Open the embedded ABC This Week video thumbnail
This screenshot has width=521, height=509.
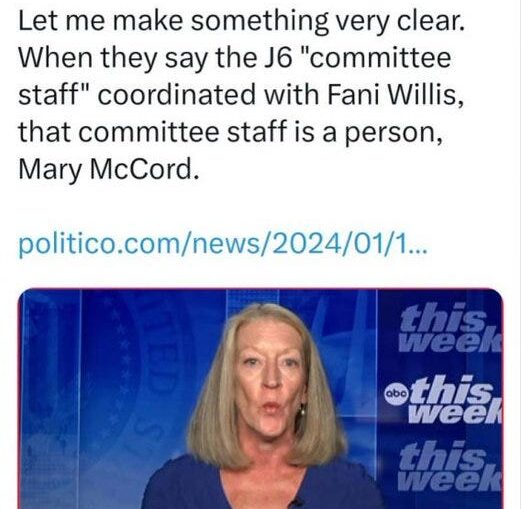click(260, 398)
